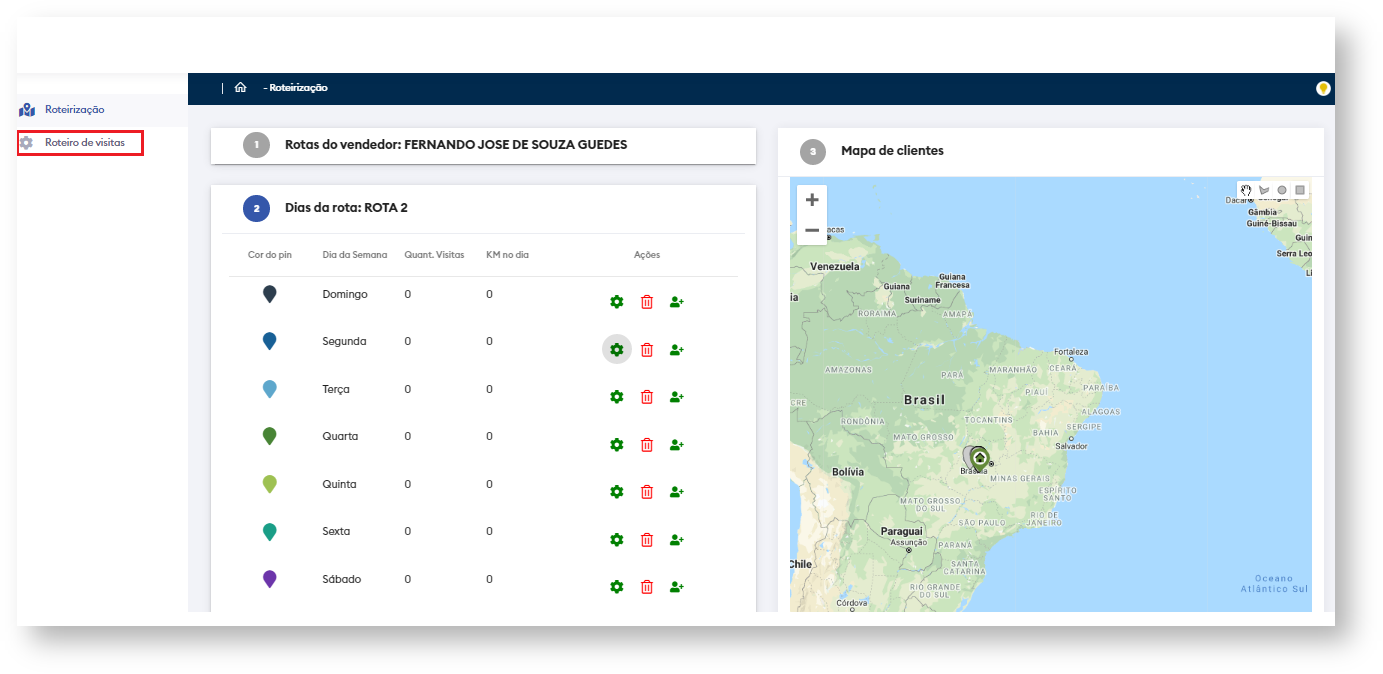Click the Quarta dark green pin color
The height and width of the screenshot is (674, 1383).
(x=269, y=436)
